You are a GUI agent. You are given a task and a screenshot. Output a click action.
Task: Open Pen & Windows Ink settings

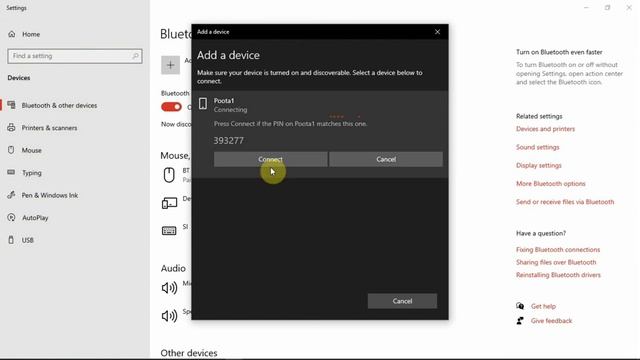(x=50, y=195)
